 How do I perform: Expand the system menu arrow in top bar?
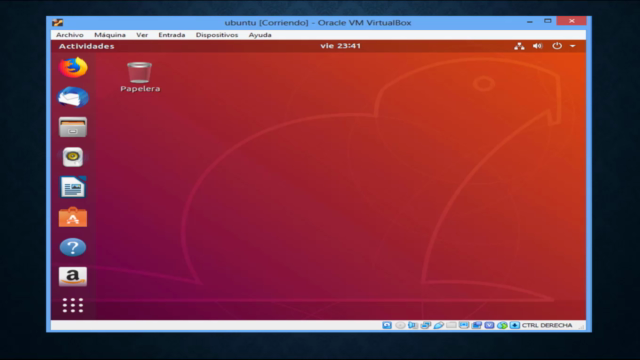(x=573, y=46)
